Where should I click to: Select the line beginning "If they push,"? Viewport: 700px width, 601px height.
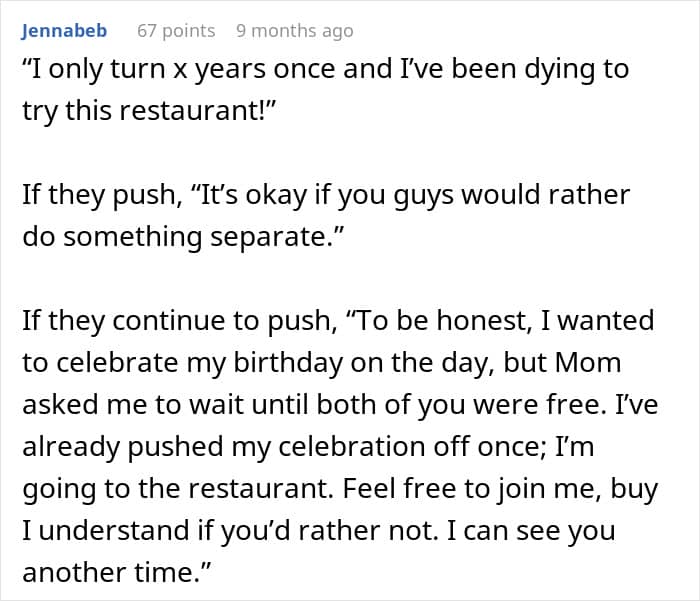pyautogui.click(x=326, y=195)
